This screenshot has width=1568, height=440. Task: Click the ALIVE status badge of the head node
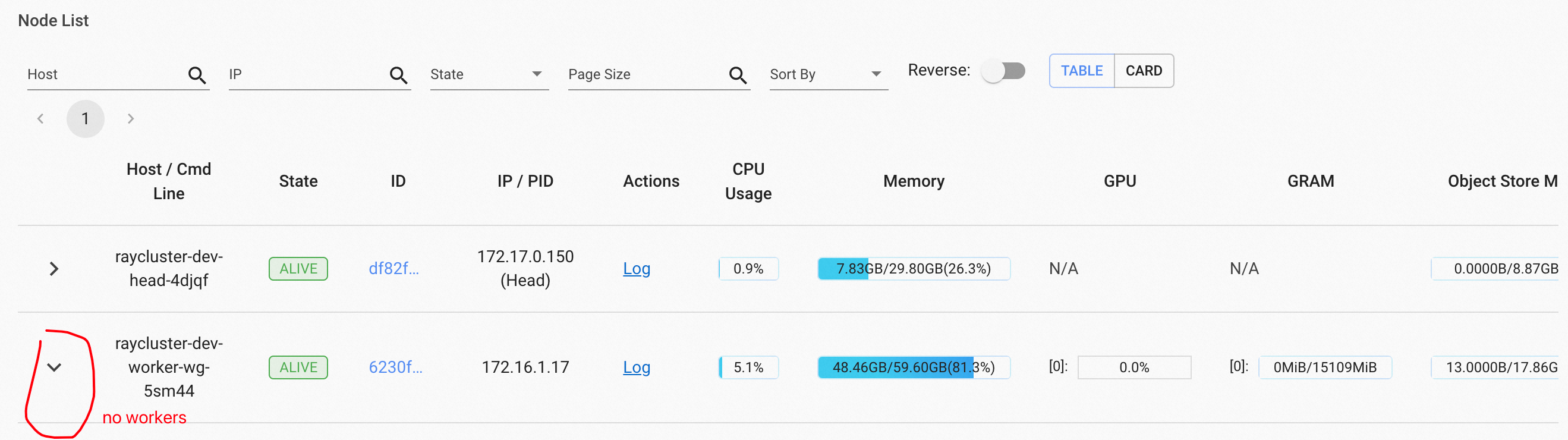298,268
